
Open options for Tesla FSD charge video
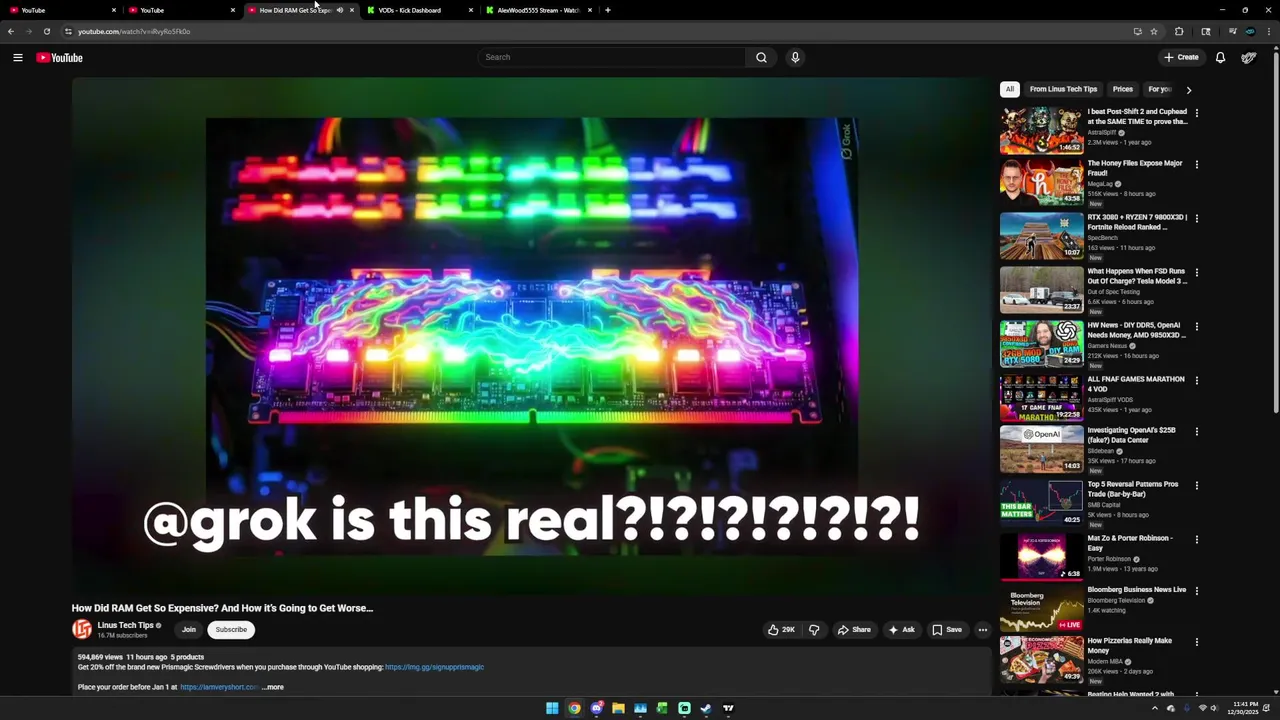tap(1197, 272)
